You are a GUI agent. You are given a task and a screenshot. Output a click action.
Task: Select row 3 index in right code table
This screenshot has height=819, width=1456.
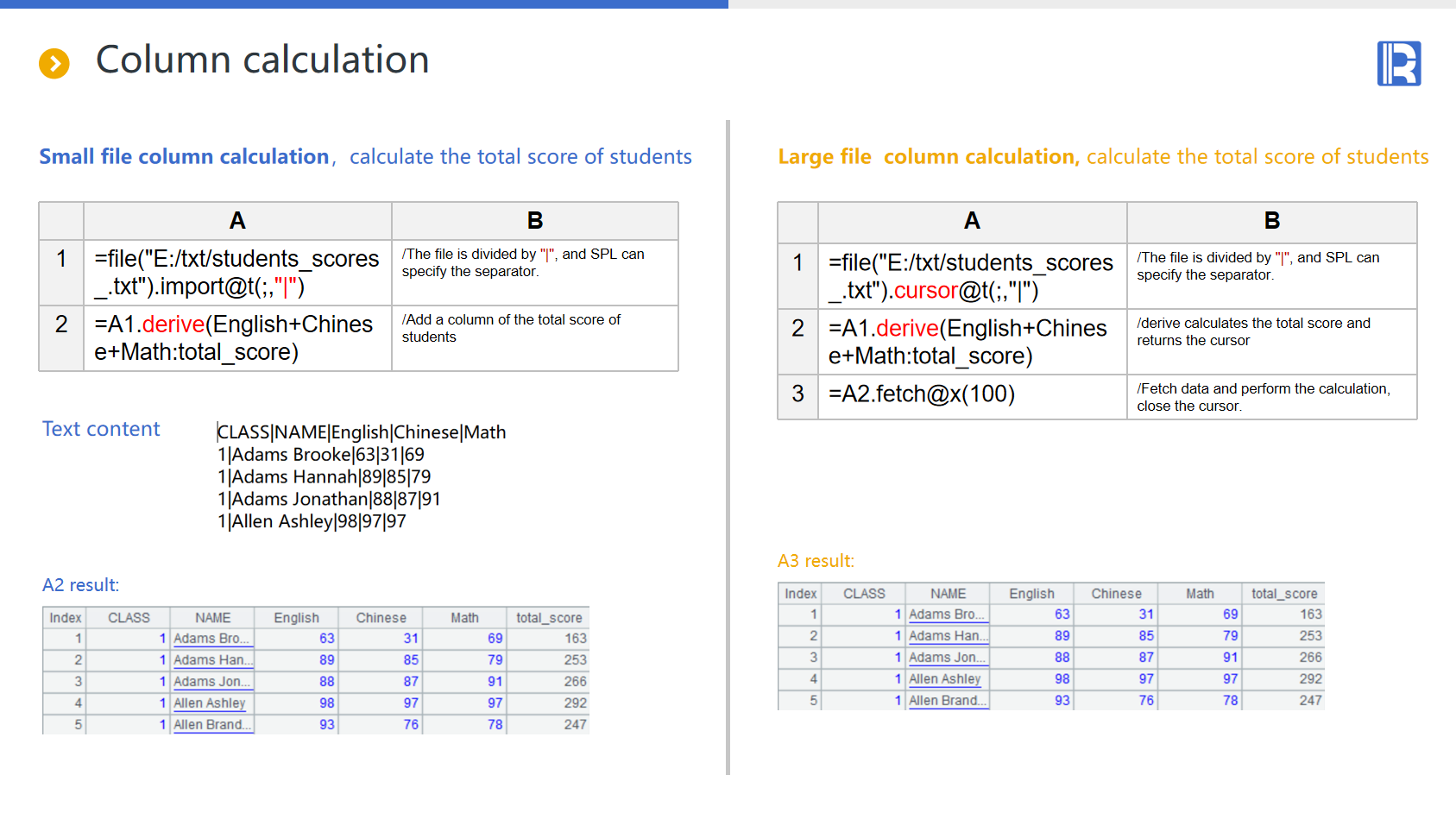pos(797,394)
